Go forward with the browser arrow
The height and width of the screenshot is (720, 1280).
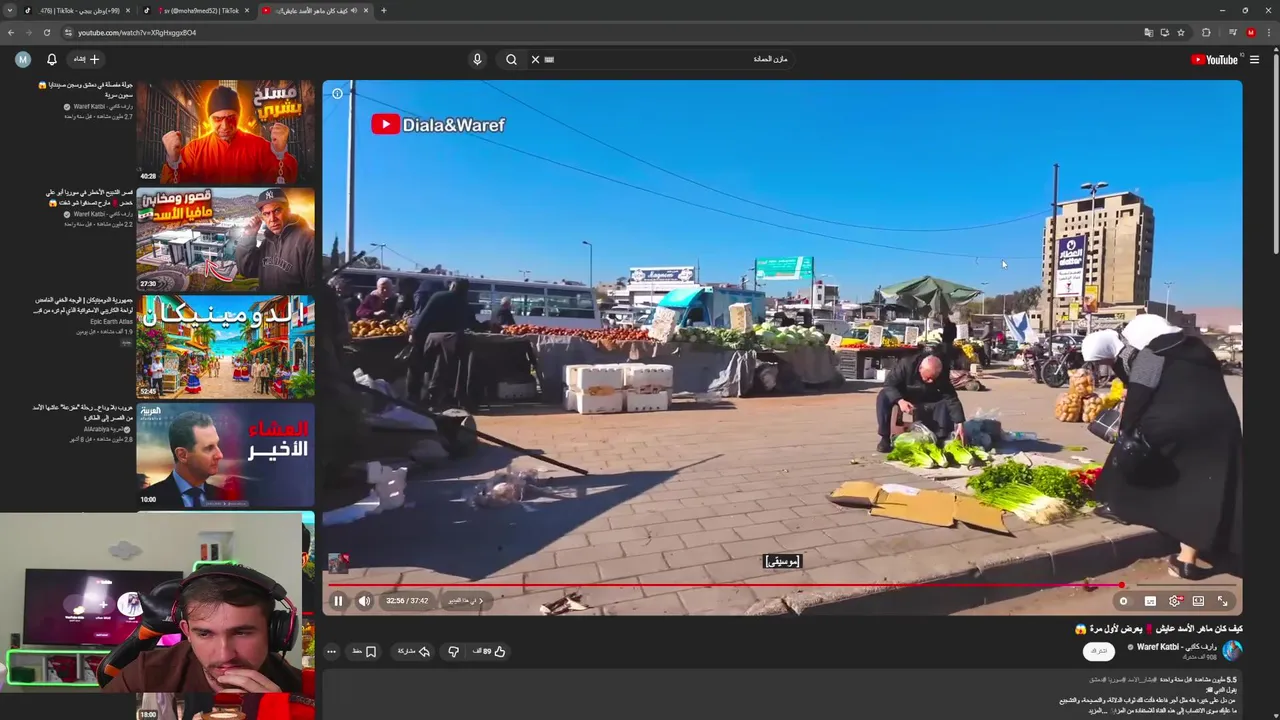tap(29, 32)
